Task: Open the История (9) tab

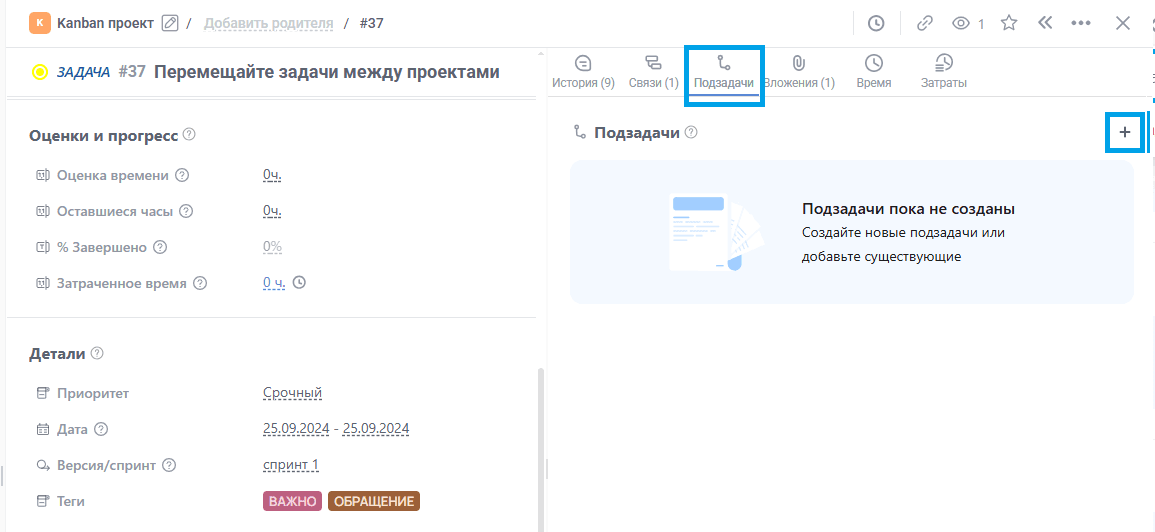Action: (x=583, y=71)
